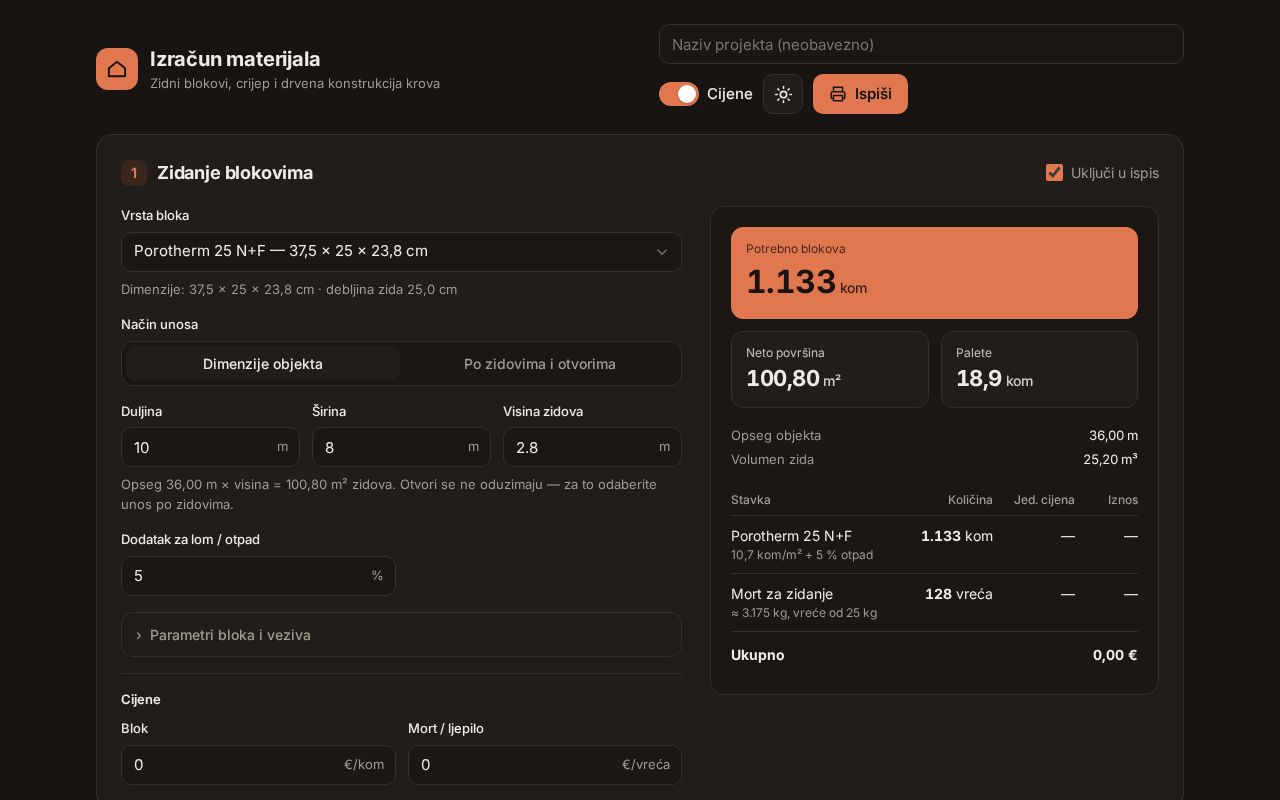Click the Širina input field
This screenshot has width=1280, height=800.
pyautogui.click(x=401, y=447)
